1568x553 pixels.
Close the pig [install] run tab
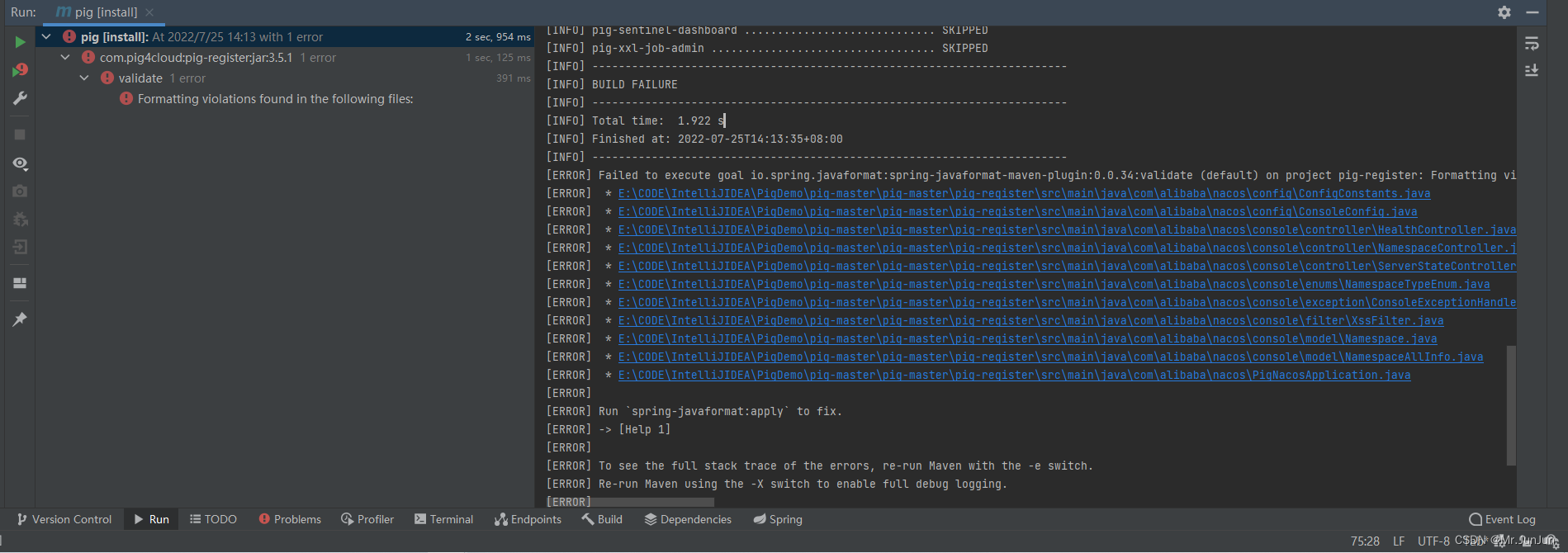149,12
